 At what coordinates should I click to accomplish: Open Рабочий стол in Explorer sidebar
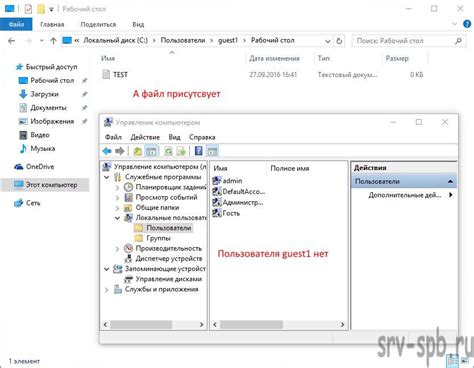(47, 80)
